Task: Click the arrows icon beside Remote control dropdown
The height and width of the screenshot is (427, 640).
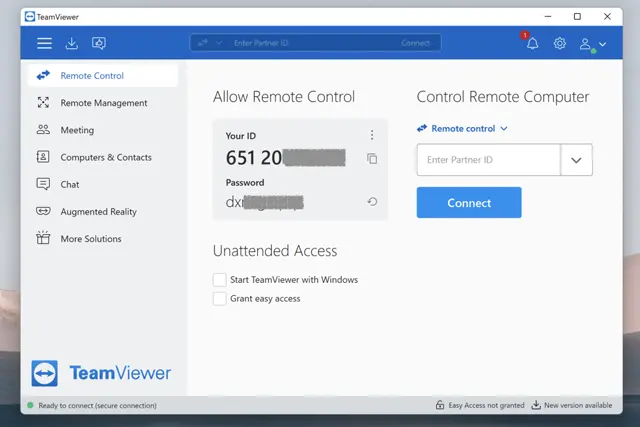Action: tap(422, 128)
